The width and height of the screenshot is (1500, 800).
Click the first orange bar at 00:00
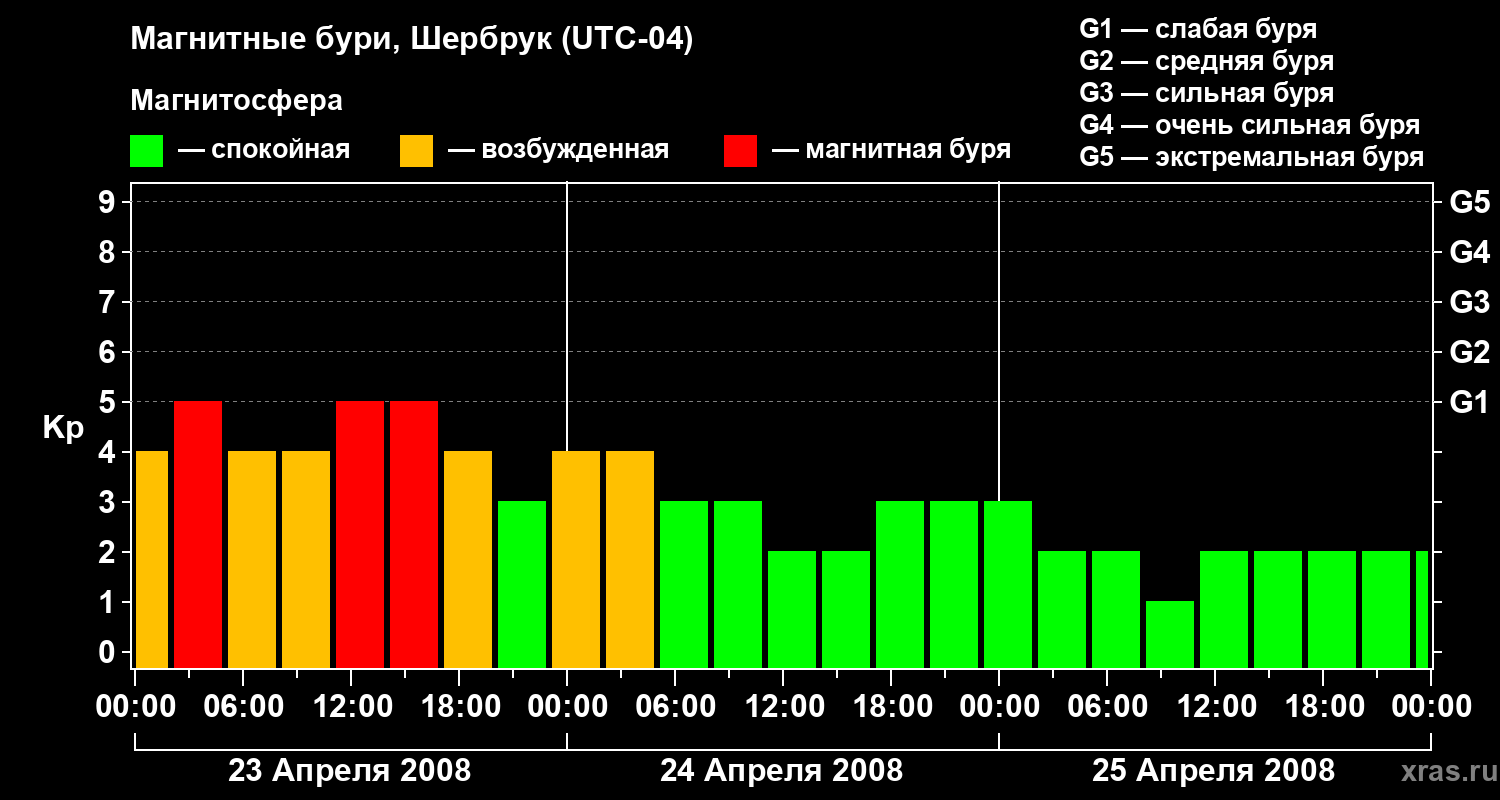click(x=151, y=559)
